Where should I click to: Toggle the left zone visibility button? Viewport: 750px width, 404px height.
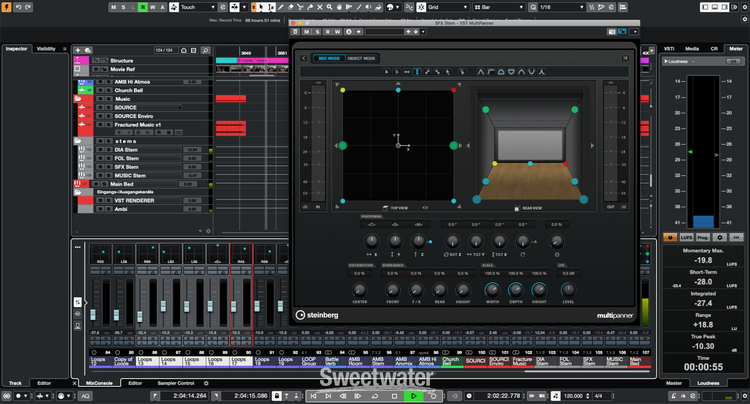tap(705, 7)
